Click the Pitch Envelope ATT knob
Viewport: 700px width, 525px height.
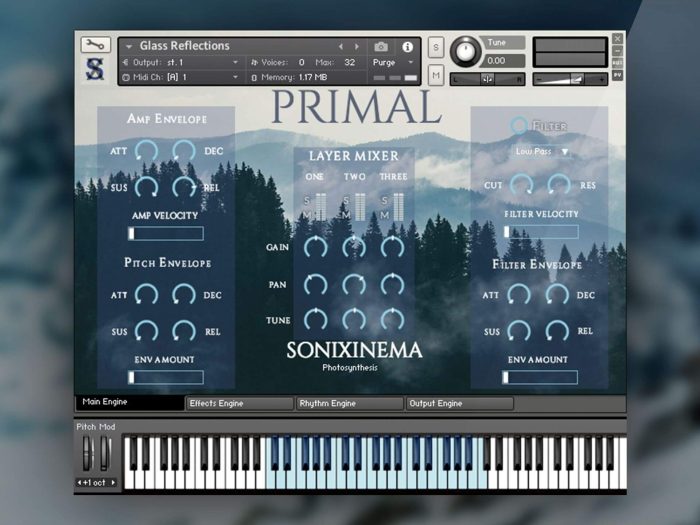146,295
